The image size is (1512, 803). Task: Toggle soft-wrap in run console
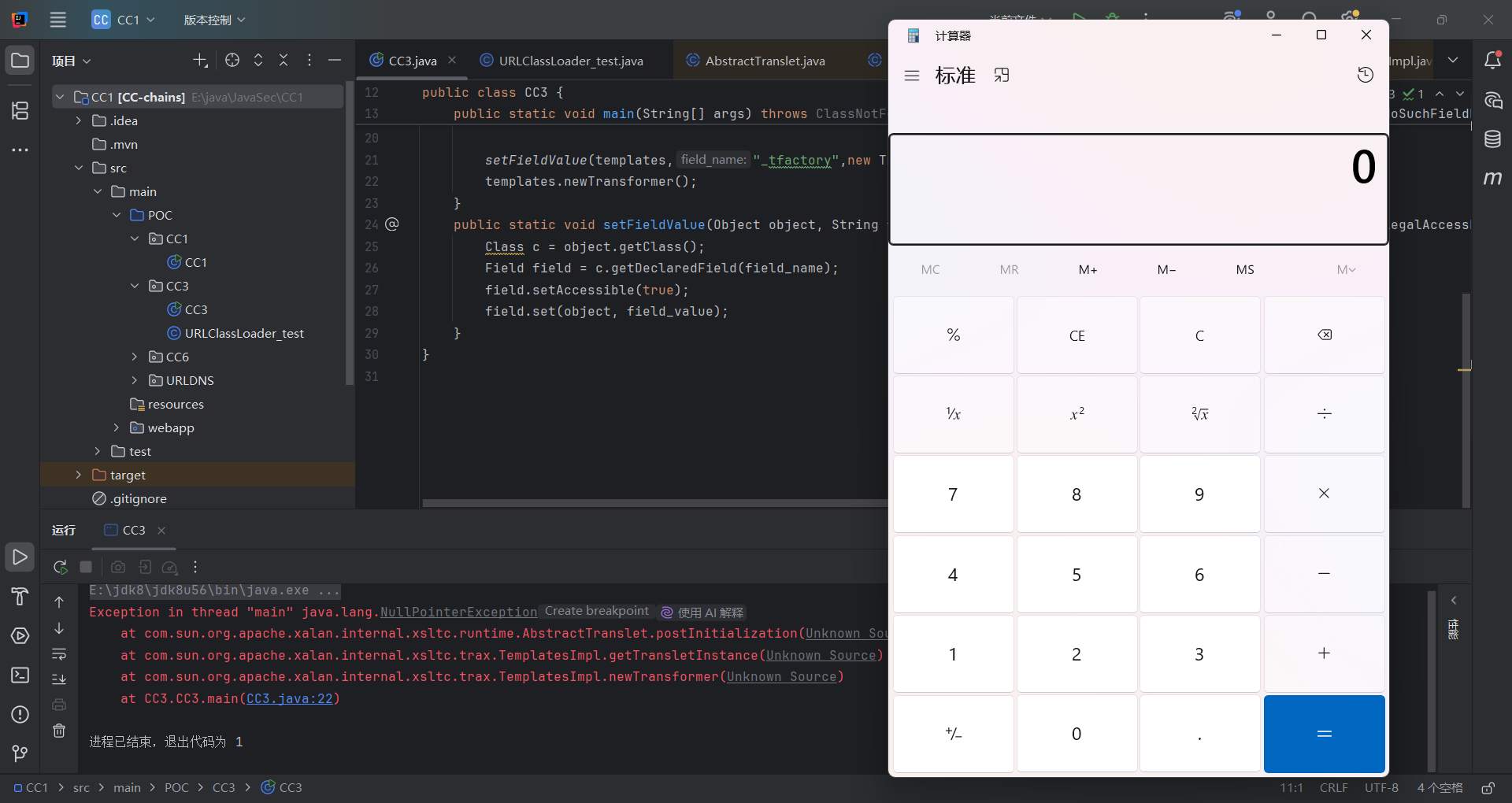coord(59,654)
